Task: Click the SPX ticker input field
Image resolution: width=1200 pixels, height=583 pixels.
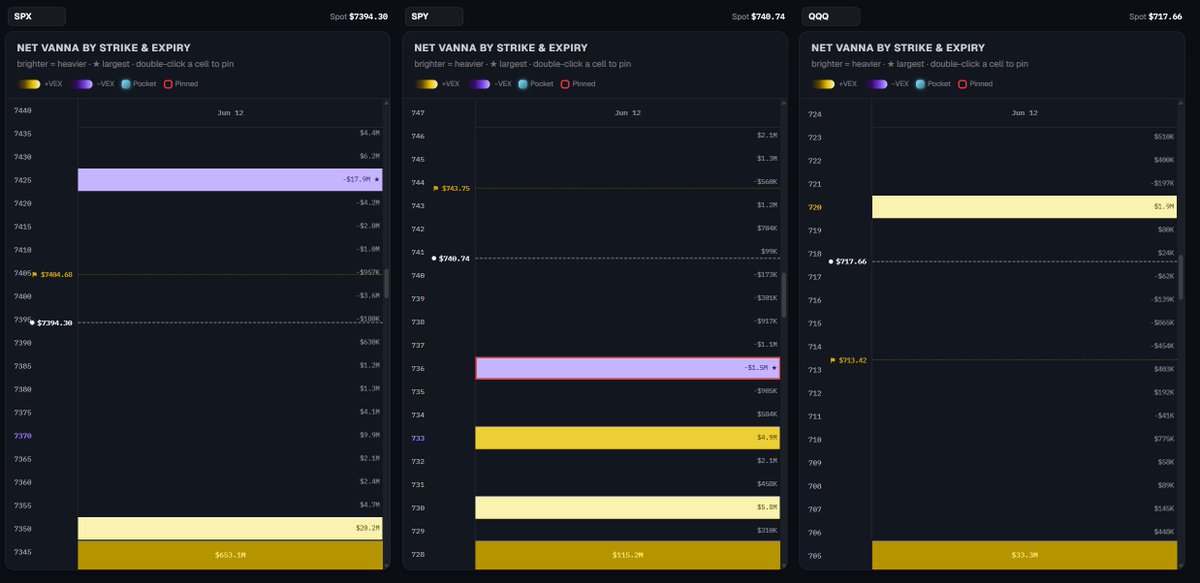Action: 36,16
